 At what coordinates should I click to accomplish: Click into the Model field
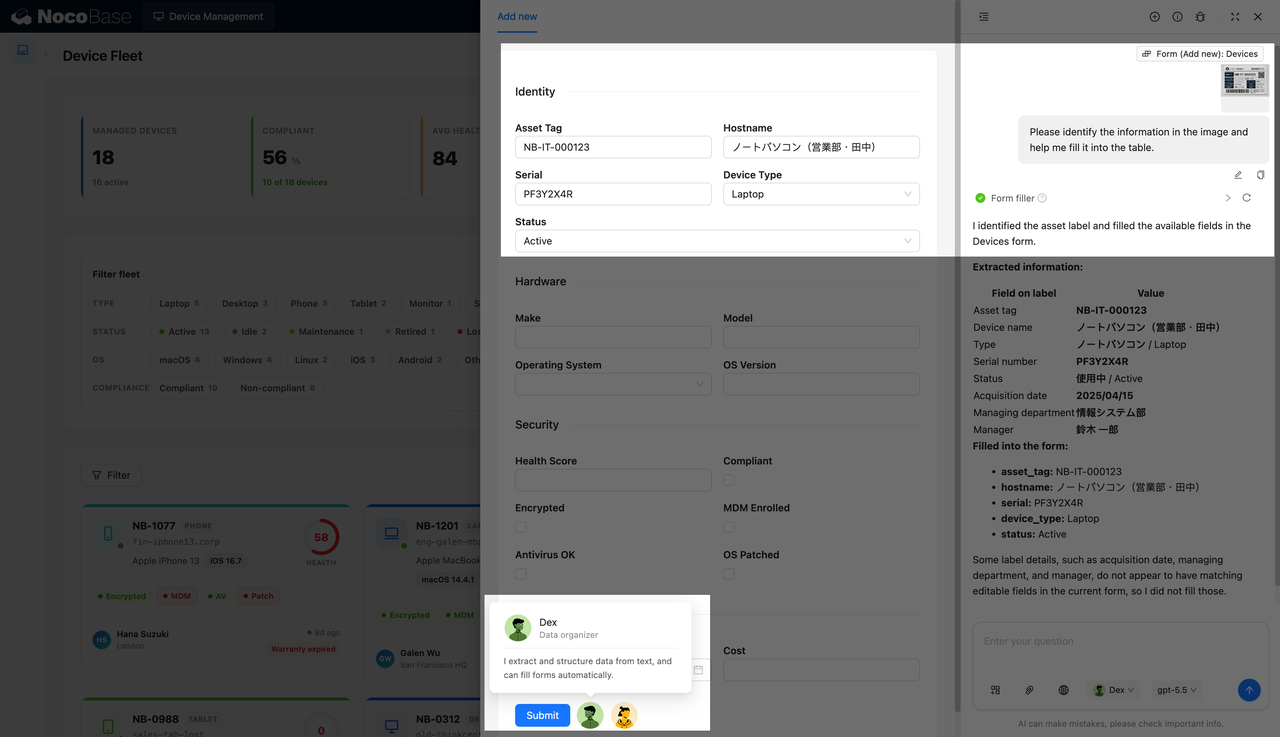821,337
